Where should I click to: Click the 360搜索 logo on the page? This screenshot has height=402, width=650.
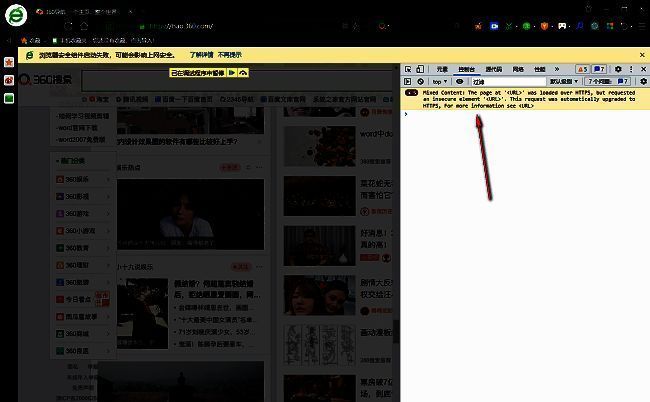pyautogui.click(x=45, y=79)
